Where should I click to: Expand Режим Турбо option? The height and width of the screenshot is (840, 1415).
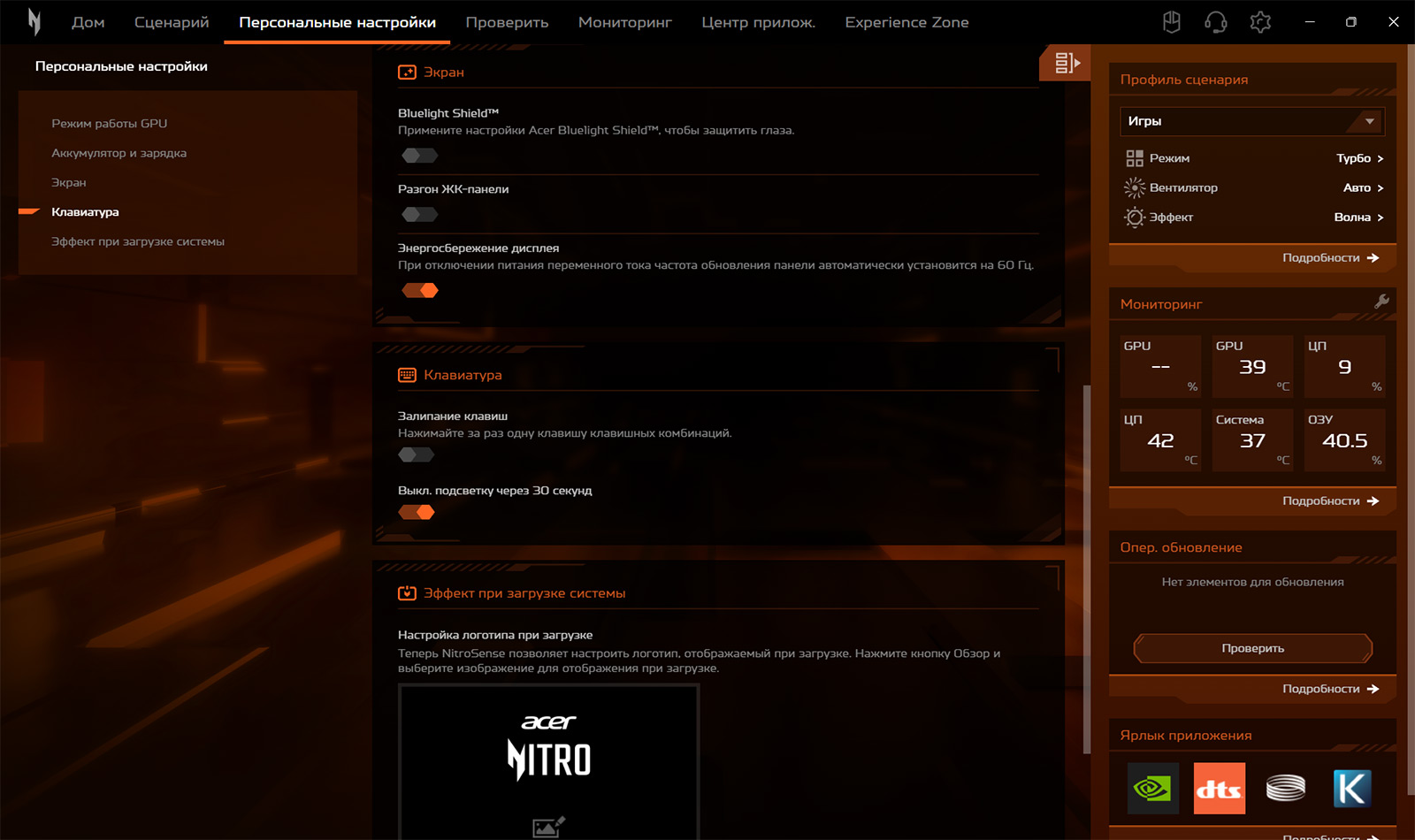tap(1359, 158)
